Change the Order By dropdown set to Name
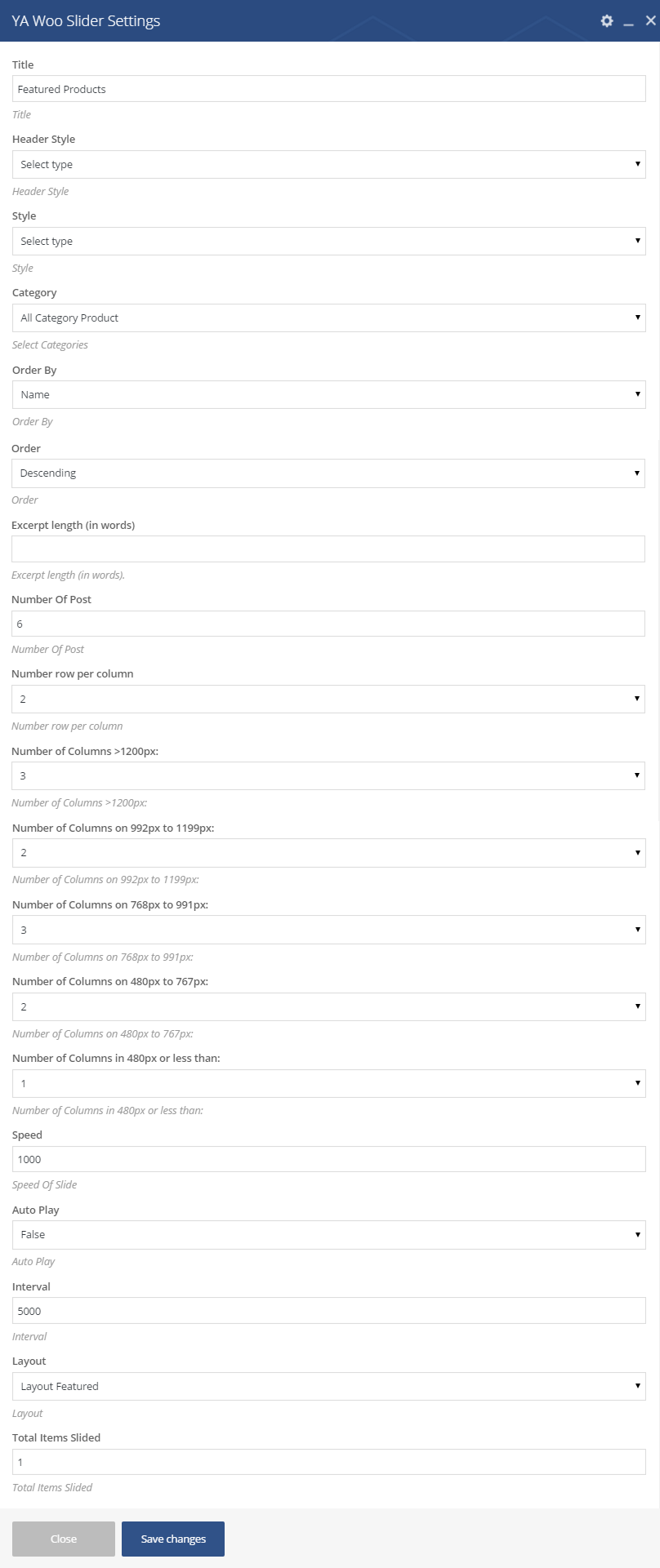The height and width of the screenshot is (1568, 660). 329,394
